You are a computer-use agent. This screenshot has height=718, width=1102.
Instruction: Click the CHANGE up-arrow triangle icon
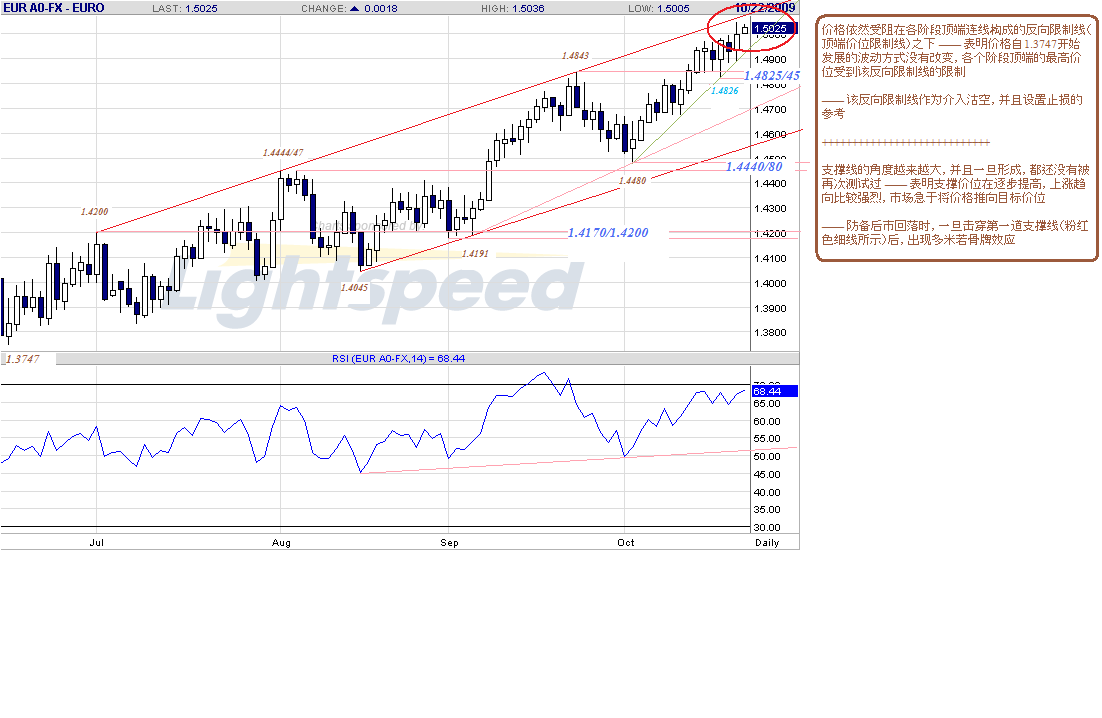[x=354, y=8]
